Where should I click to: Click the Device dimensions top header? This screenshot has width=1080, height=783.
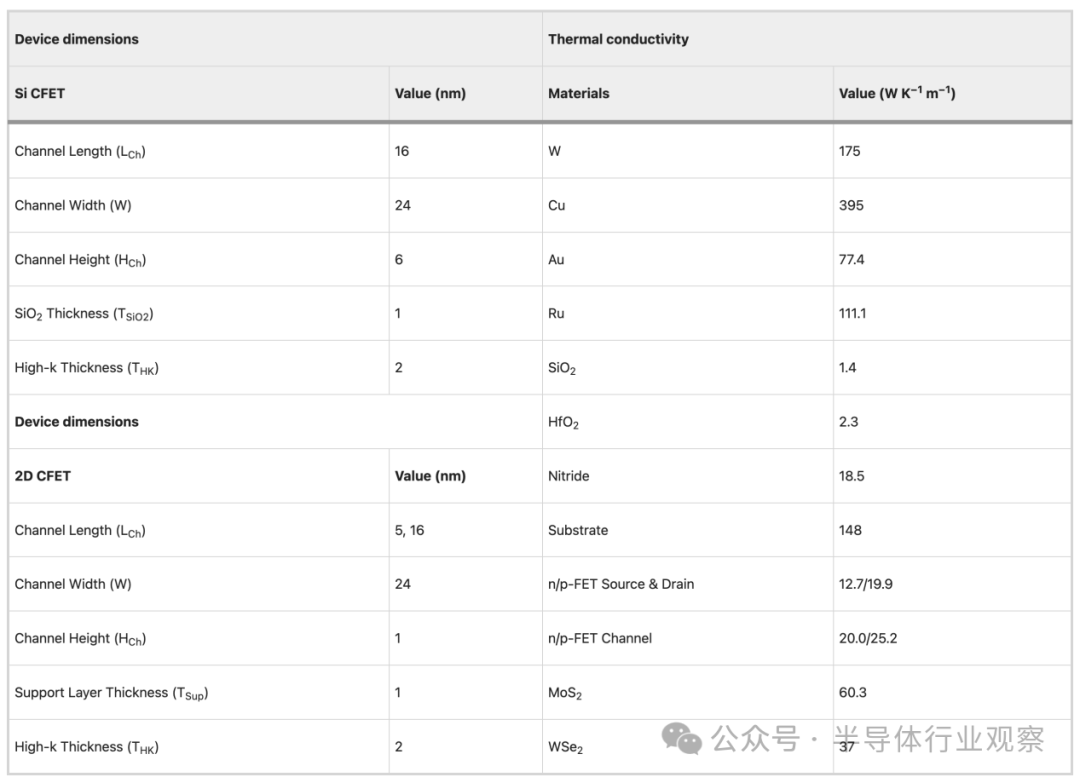[76, 39]
